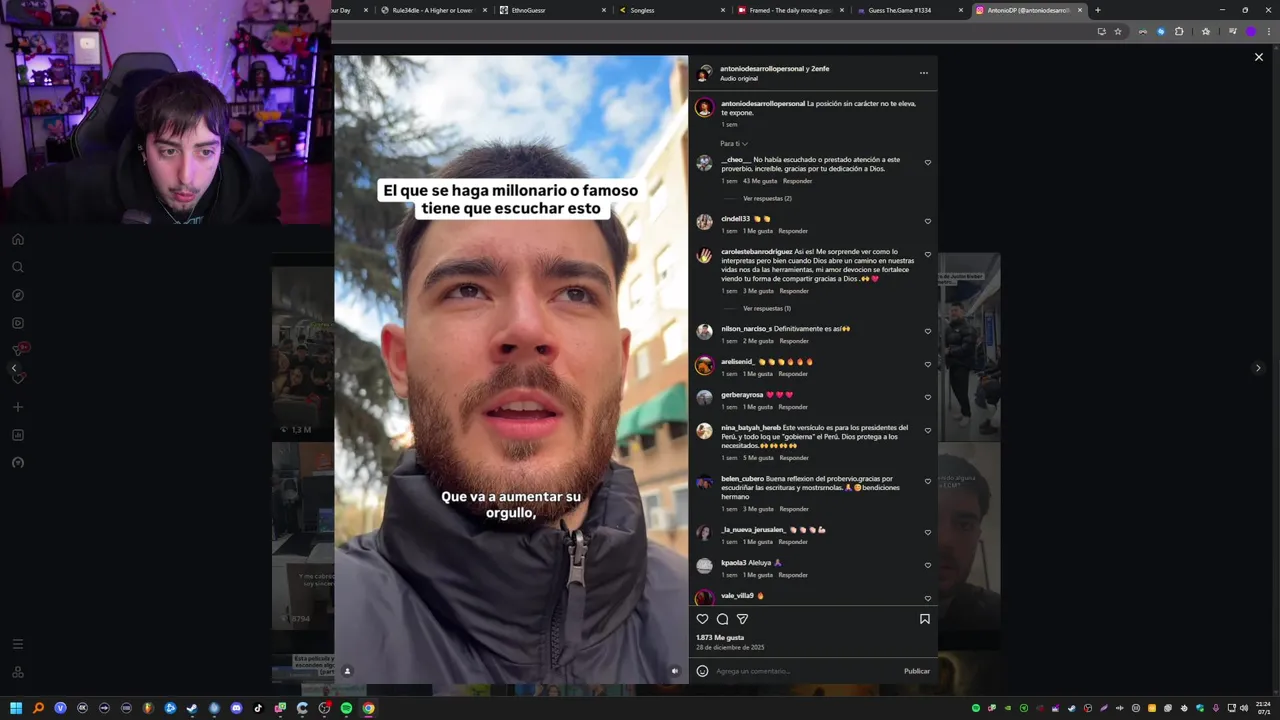Open the Windows Start menu
This screenshot has height=720, width=1280.
pyautogui.click(x=16, y=708)
